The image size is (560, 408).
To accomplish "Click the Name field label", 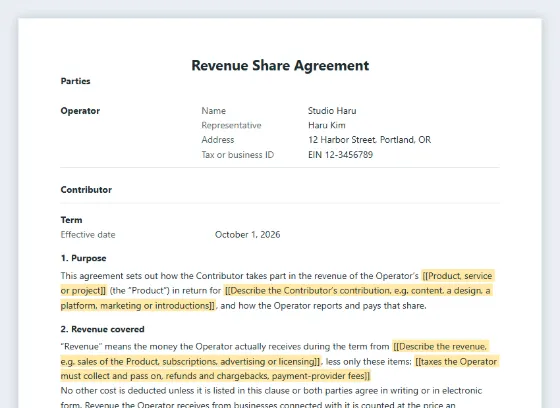I will 214,111.
